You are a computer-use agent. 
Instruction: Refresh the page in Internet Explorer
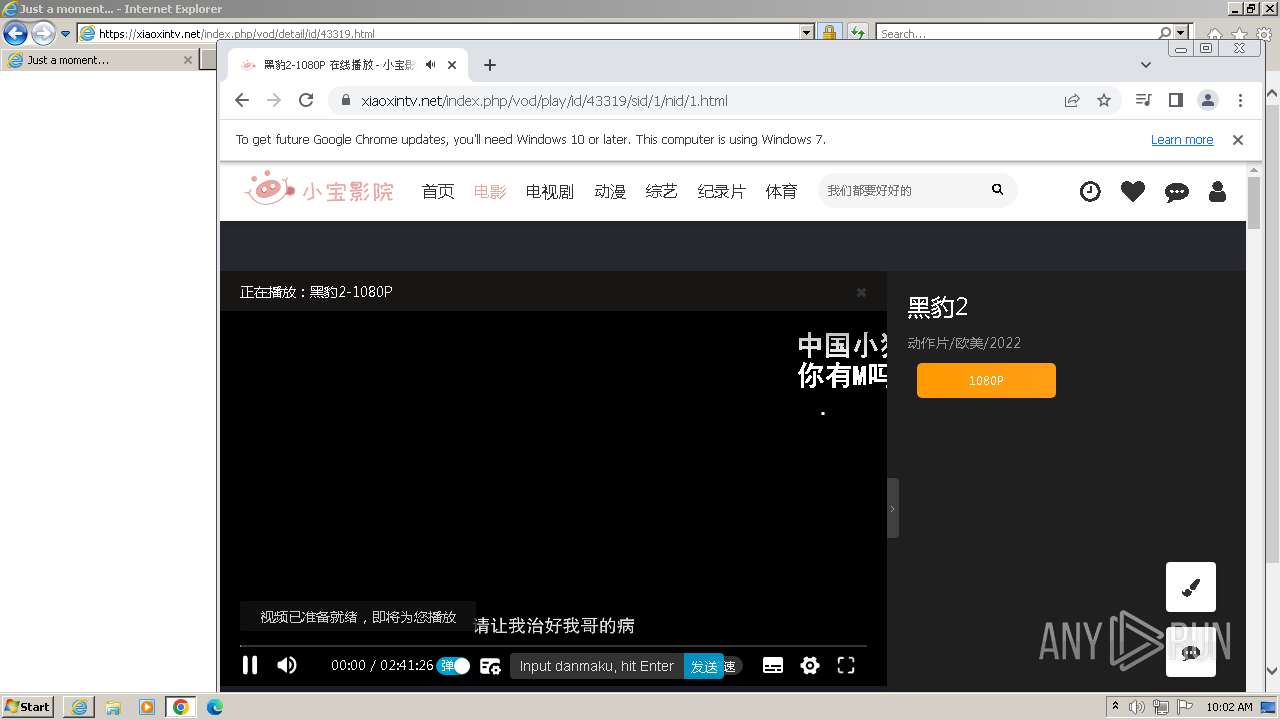[x=857, y=33]
